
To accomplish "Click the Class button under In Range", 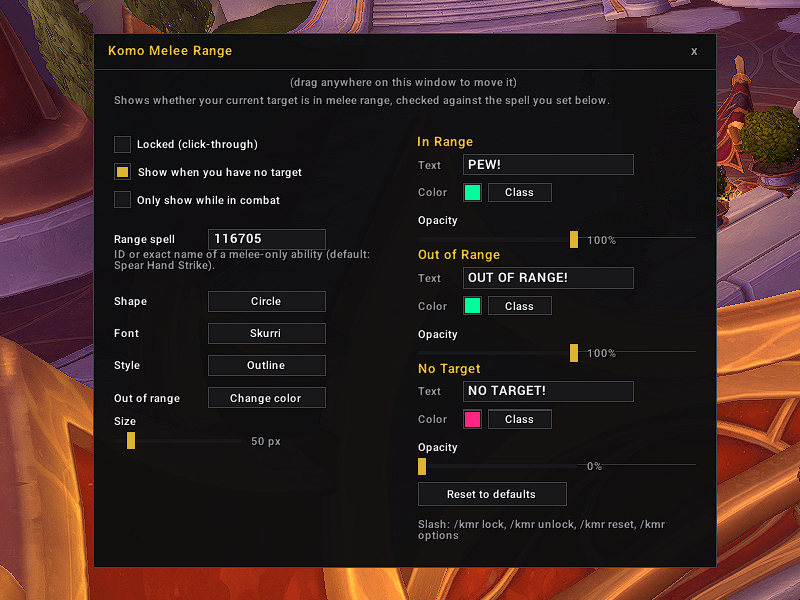I will 519,192.
